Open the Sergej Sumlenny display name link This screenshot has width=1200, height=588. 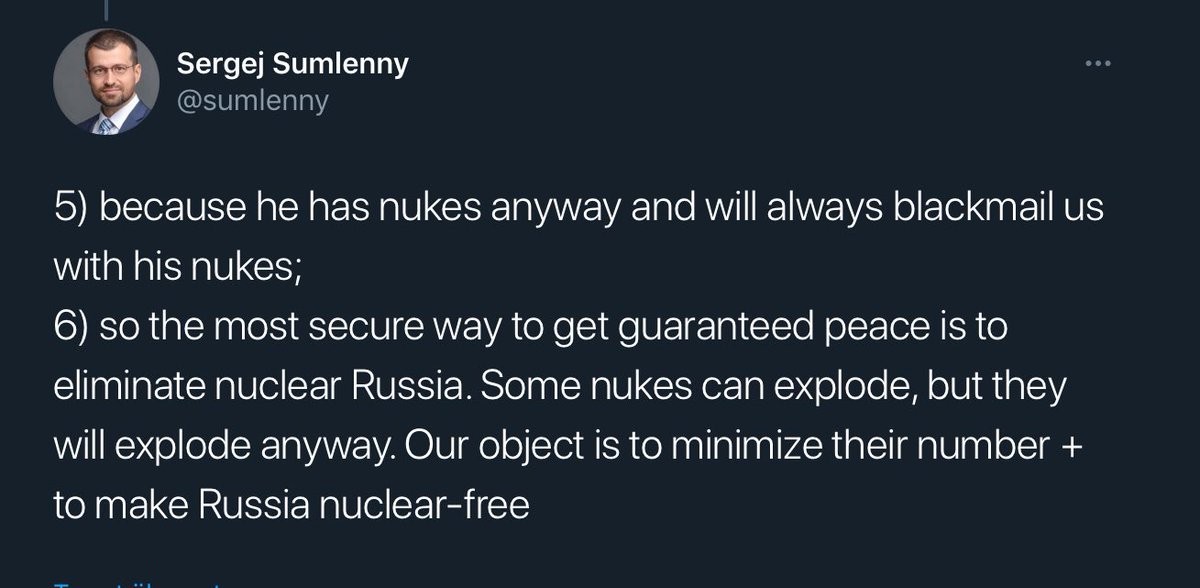point(292,65)
